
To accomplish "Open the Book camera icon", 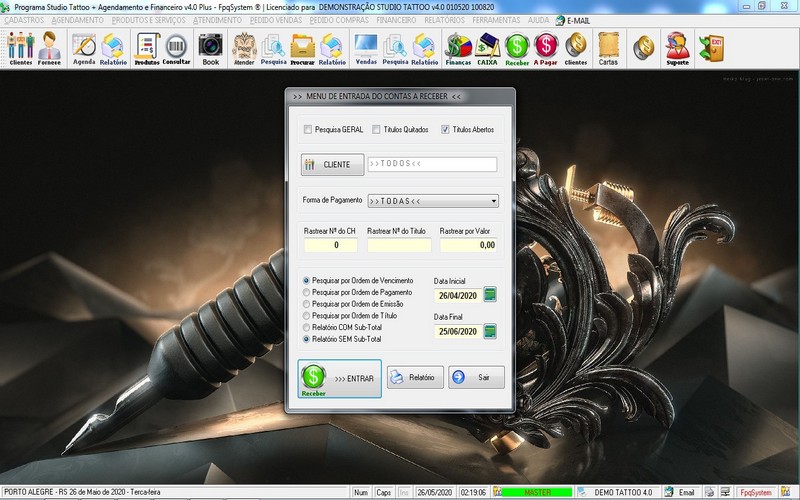I will click(x=210, y=48).
